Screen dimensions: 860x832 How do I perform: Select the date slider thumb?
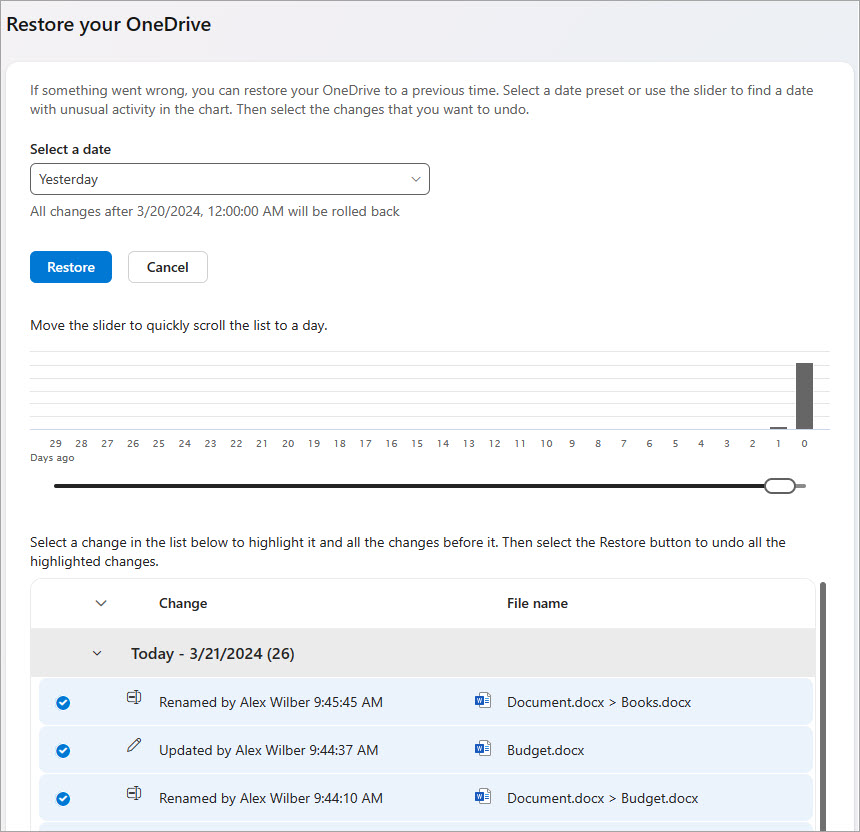tap(780, 485)
